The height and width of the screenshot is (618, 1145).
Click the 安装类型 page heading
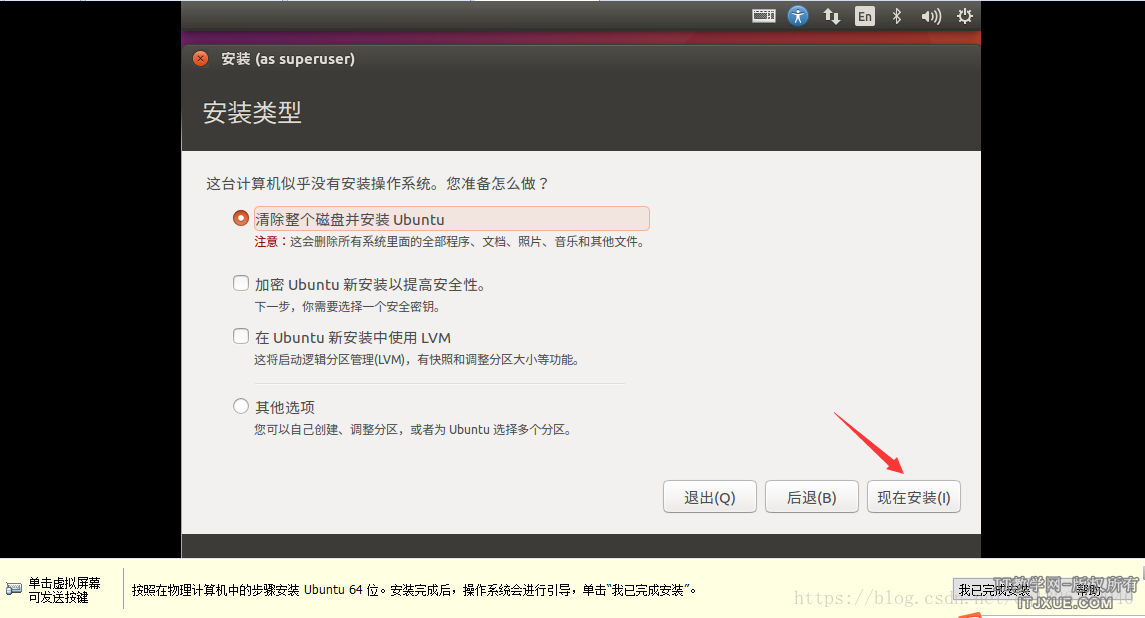click(252, 112)
